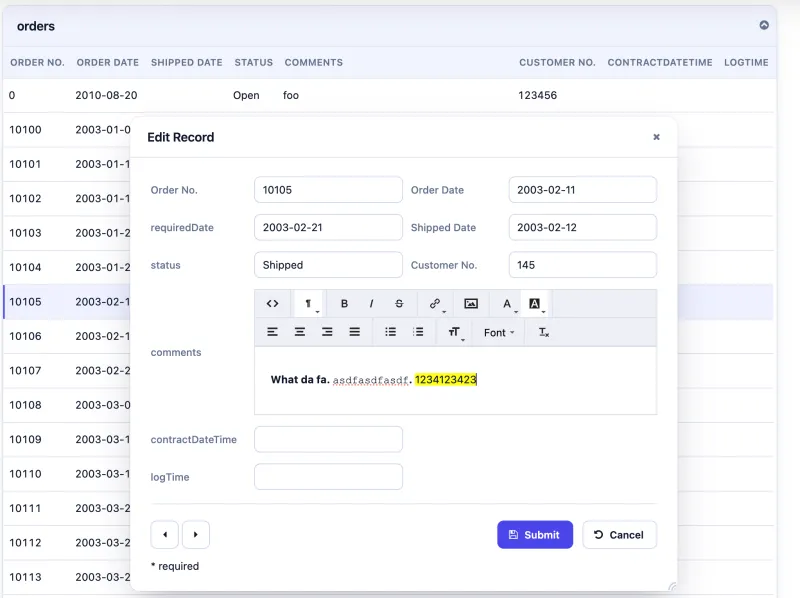Select order row 10110
800x598 pixels.
pyautogui.click(x=67, y=474)
